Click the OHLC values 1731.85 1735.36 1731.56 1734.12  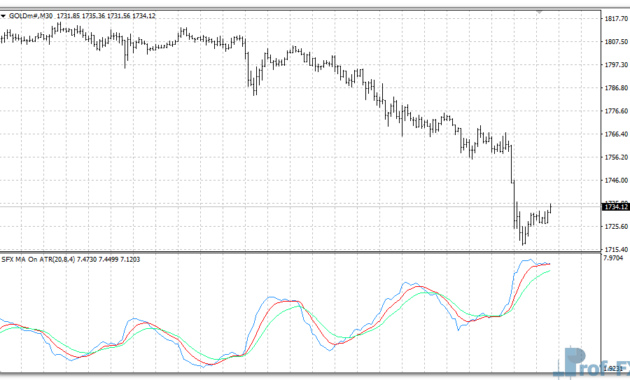pos(106,16)
